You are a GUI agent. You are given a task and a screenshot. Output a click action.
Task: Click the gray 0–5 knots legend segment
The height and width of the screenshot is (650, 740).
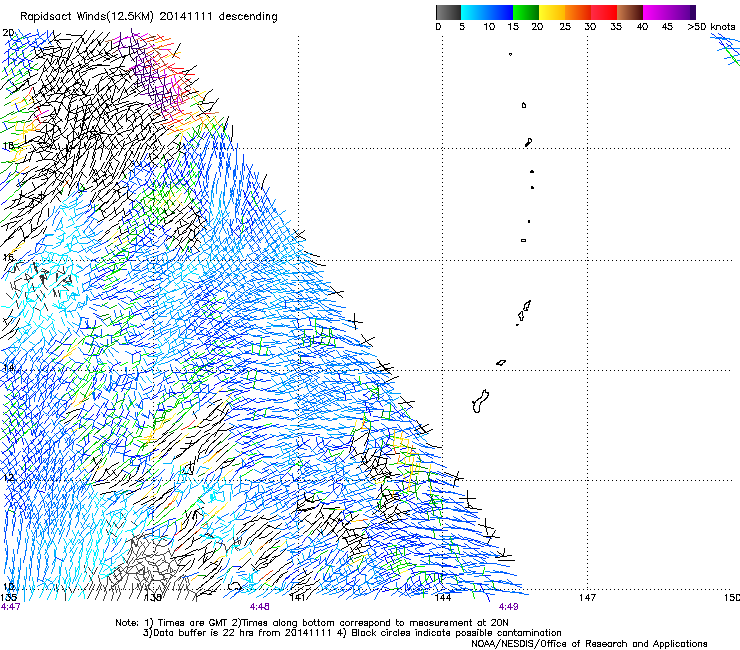pyautogui.click(x=448, y=12)
